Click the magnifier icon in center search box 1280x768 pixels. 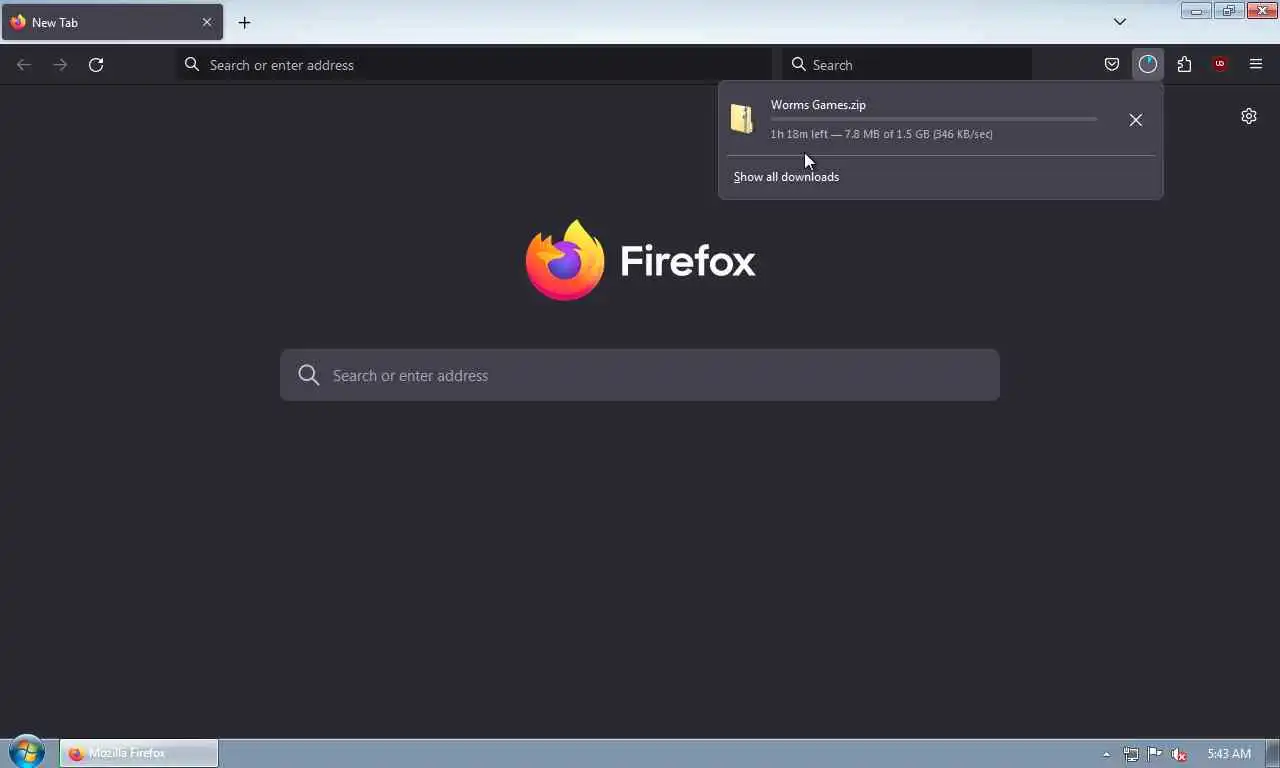tap(309, 375)
